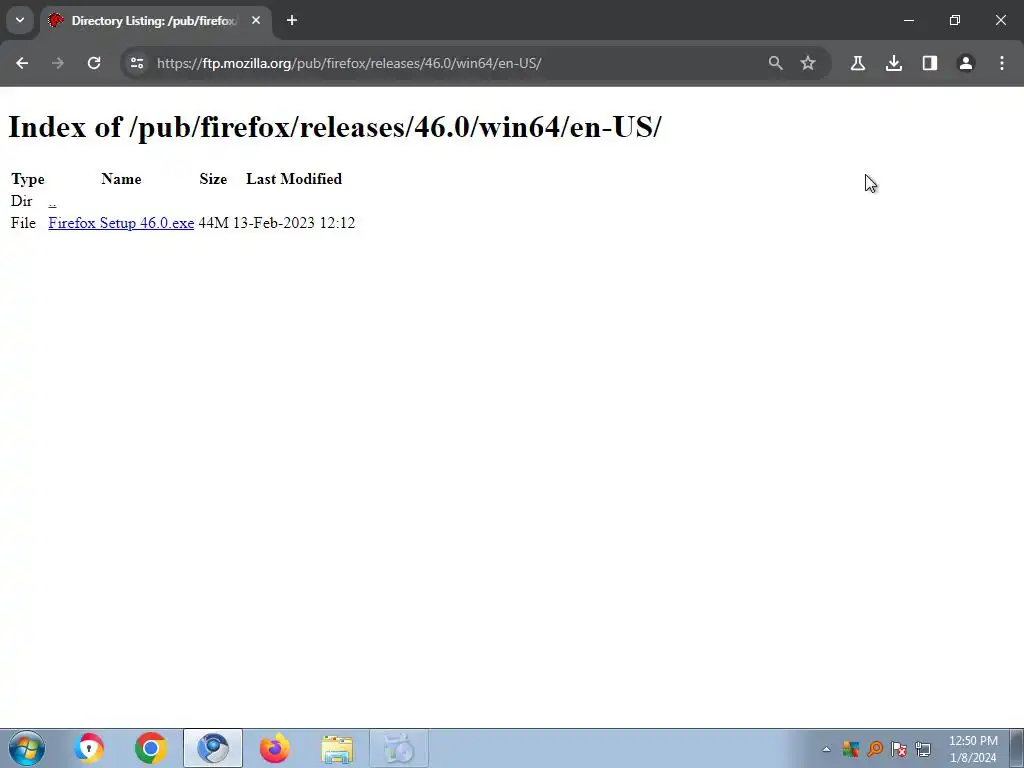Viewport: 1024px width, 768px height.
Task: Open the Chrome three-dot menu
Action: click(x=1002, y=63)
